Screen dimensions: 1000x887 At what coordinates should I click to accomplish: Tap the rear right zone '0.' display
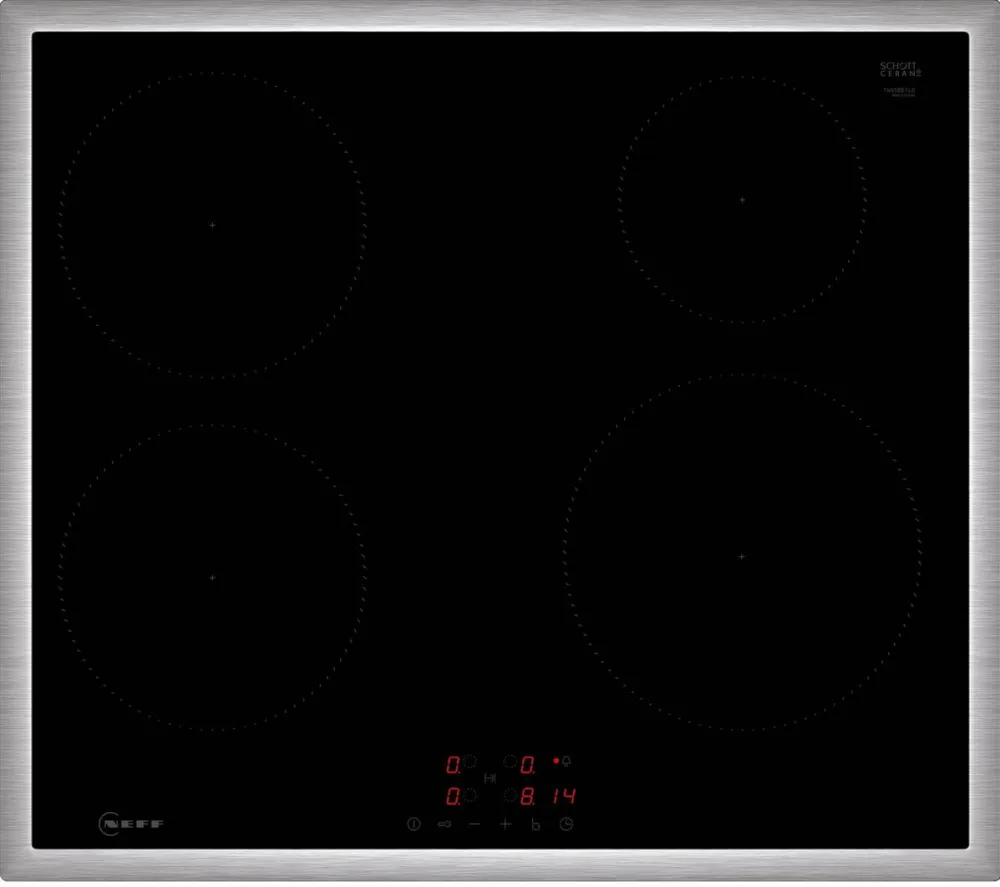click(527, 765)
